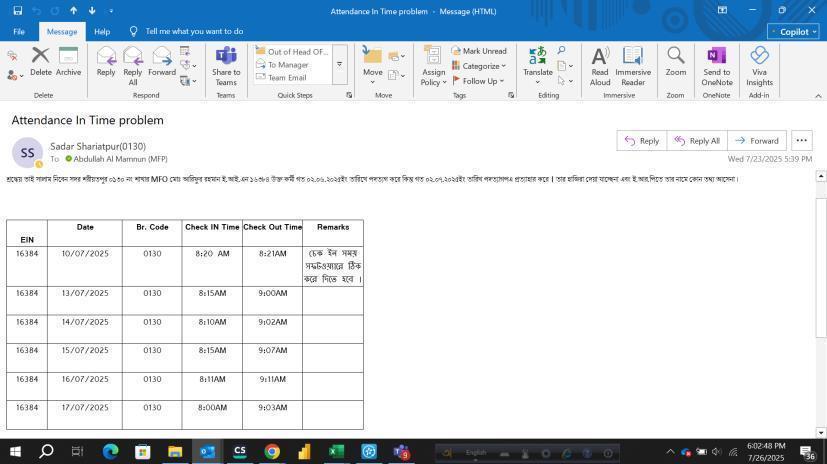The height and width of the screenshot is (464, 827).
Task: Mark the message as Unread
Action: [479, 51]
